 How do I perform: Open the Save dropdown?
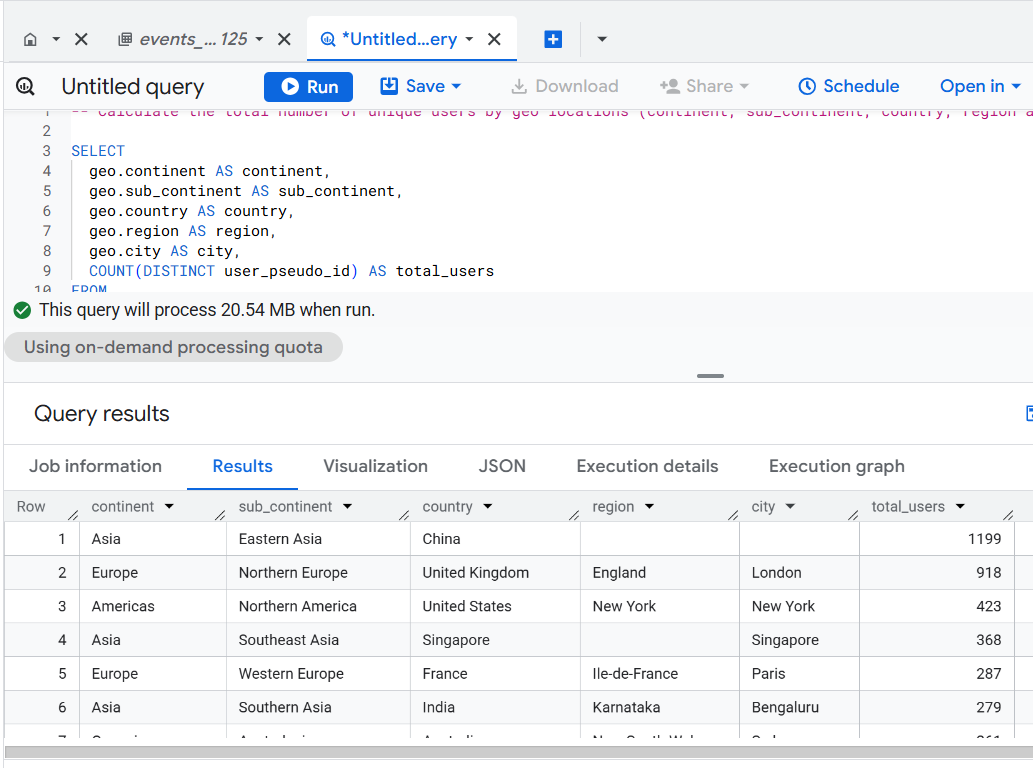point(421,87)
